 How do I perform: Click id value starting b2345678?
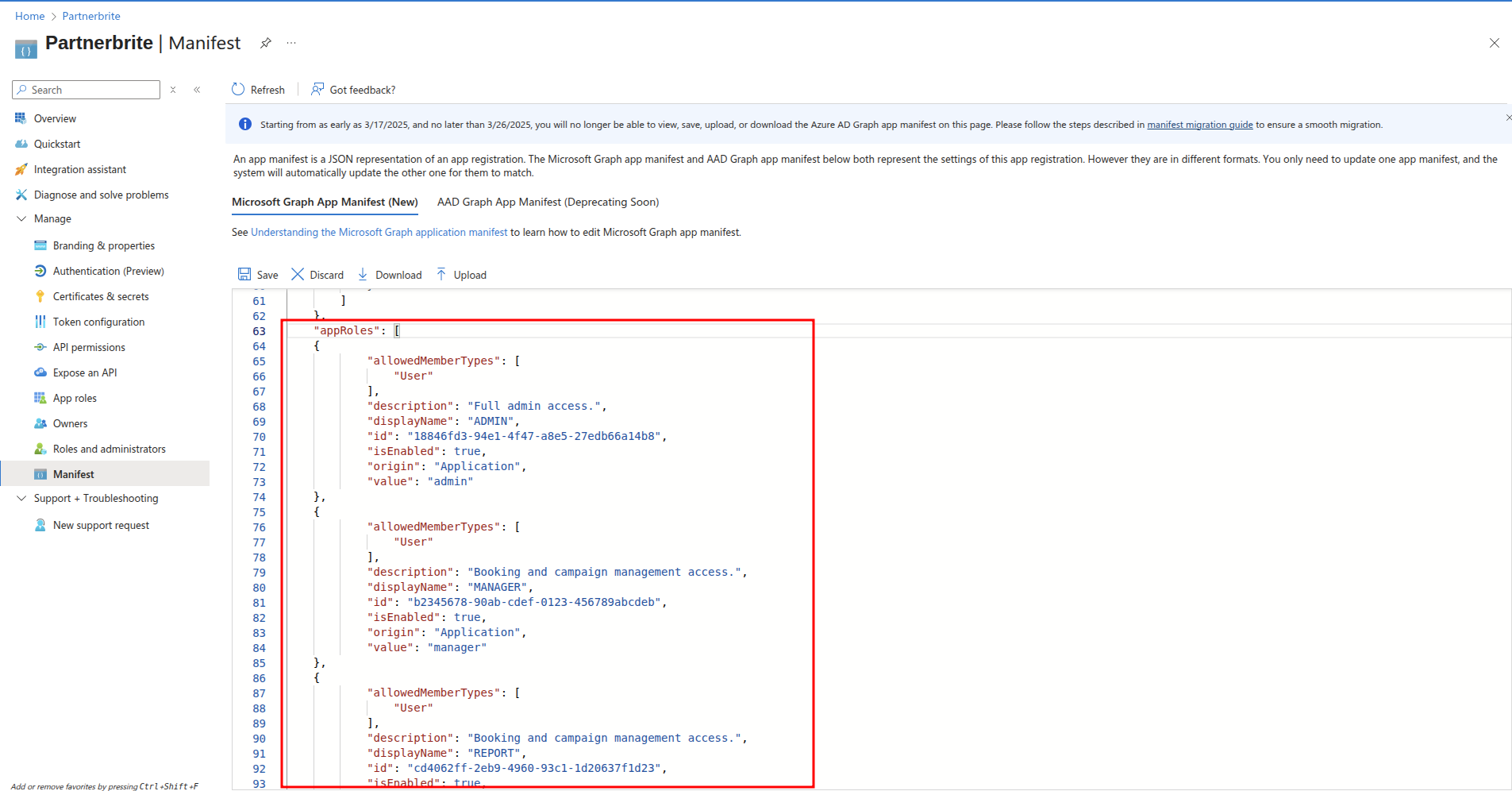tap(534, 602)
